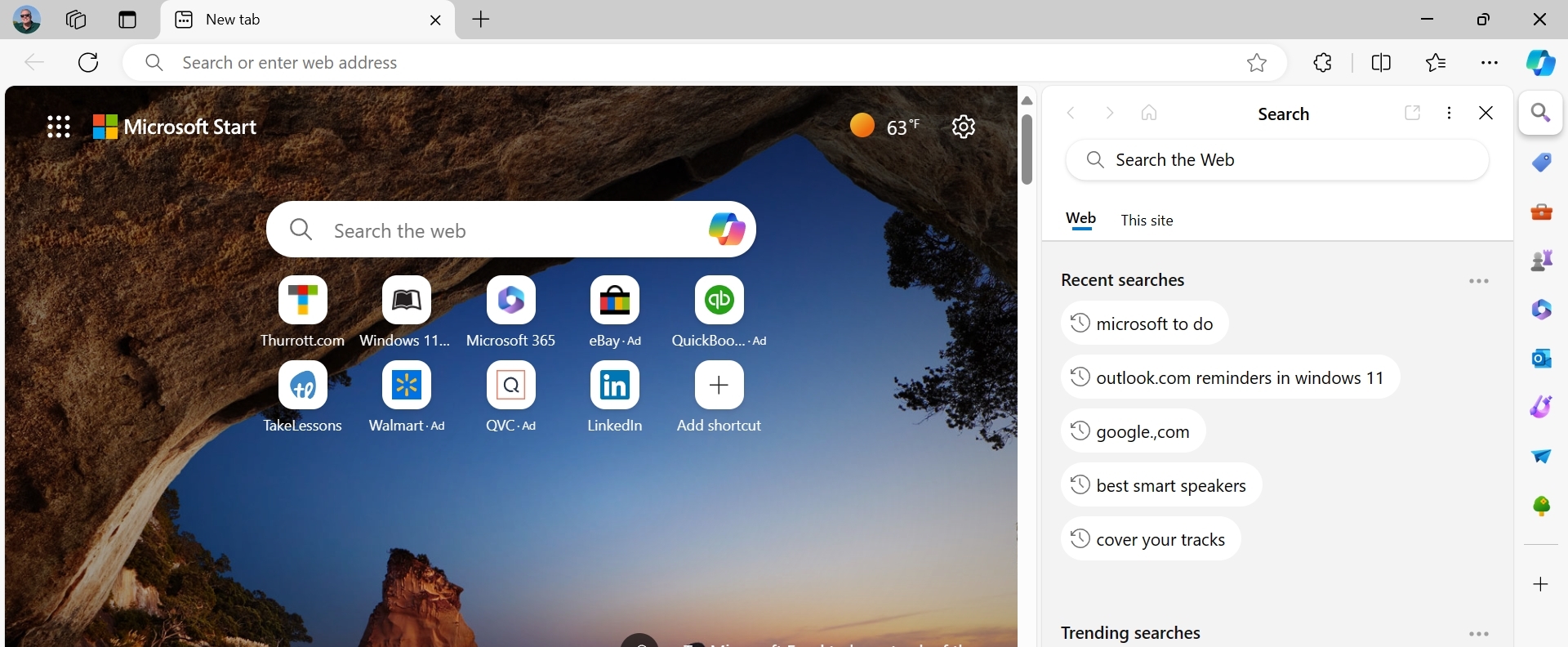Open Outlook from the sidebar
Screen dimensions: 1568x647
[x=1541, y=359]
